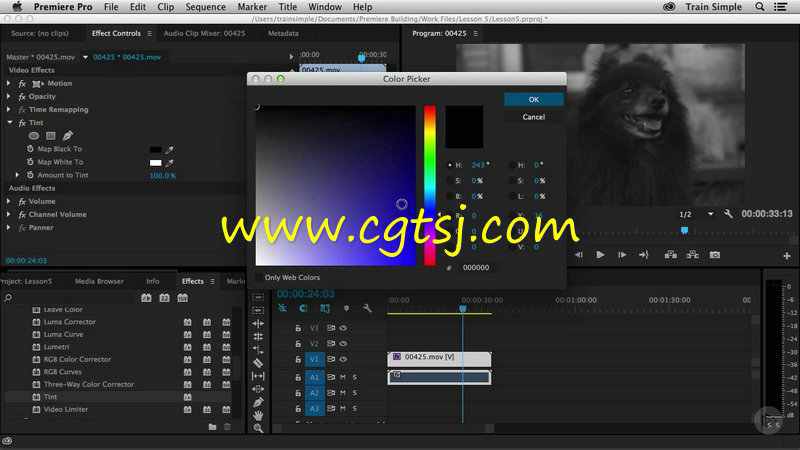The image size is (800, 450).
Task: Step forward one frame
Action: click(622, 255)
